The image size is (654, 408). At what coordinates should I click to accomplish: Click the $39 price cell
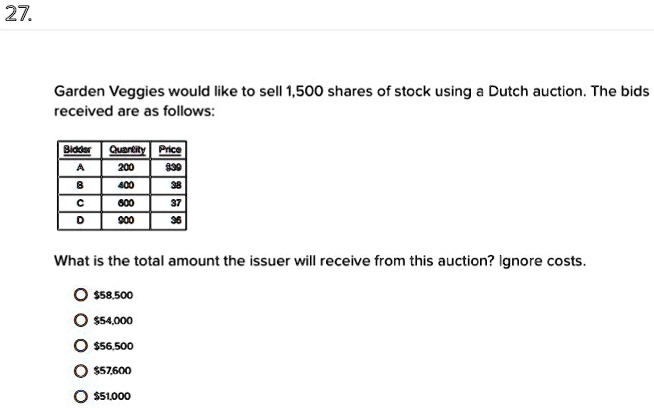(169, 168)
